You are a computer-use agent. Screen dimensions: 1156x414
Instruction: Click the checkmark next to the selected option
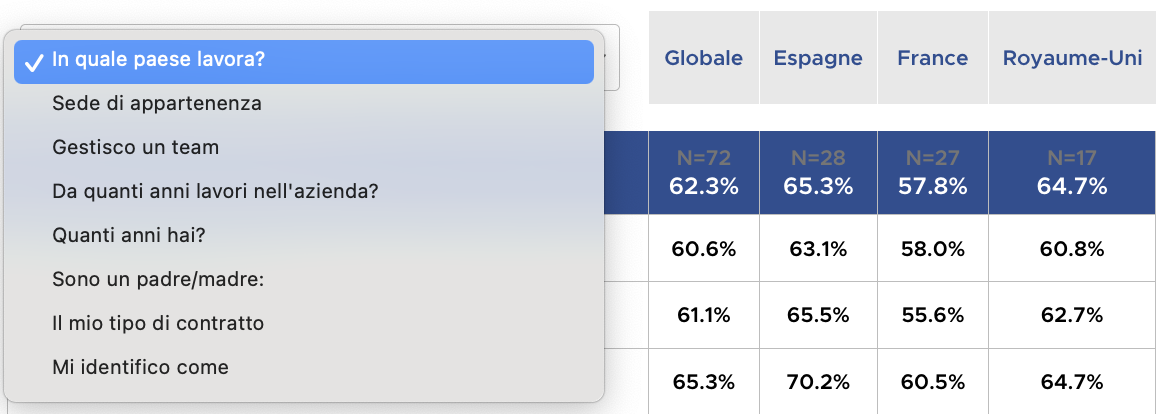(35, 61)
